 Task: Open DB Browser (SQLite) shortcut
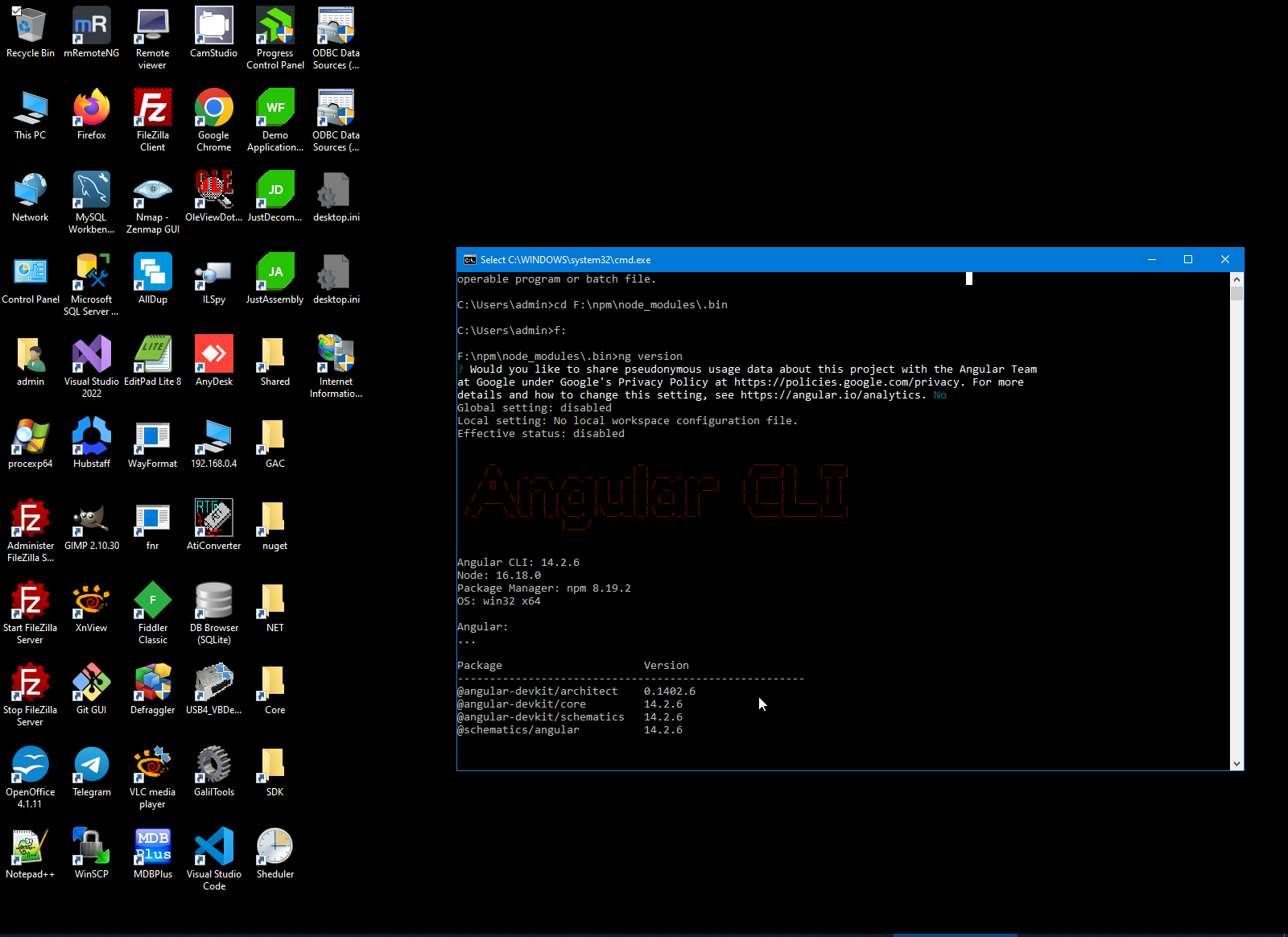pyautogui.click(x=213, y=613)
